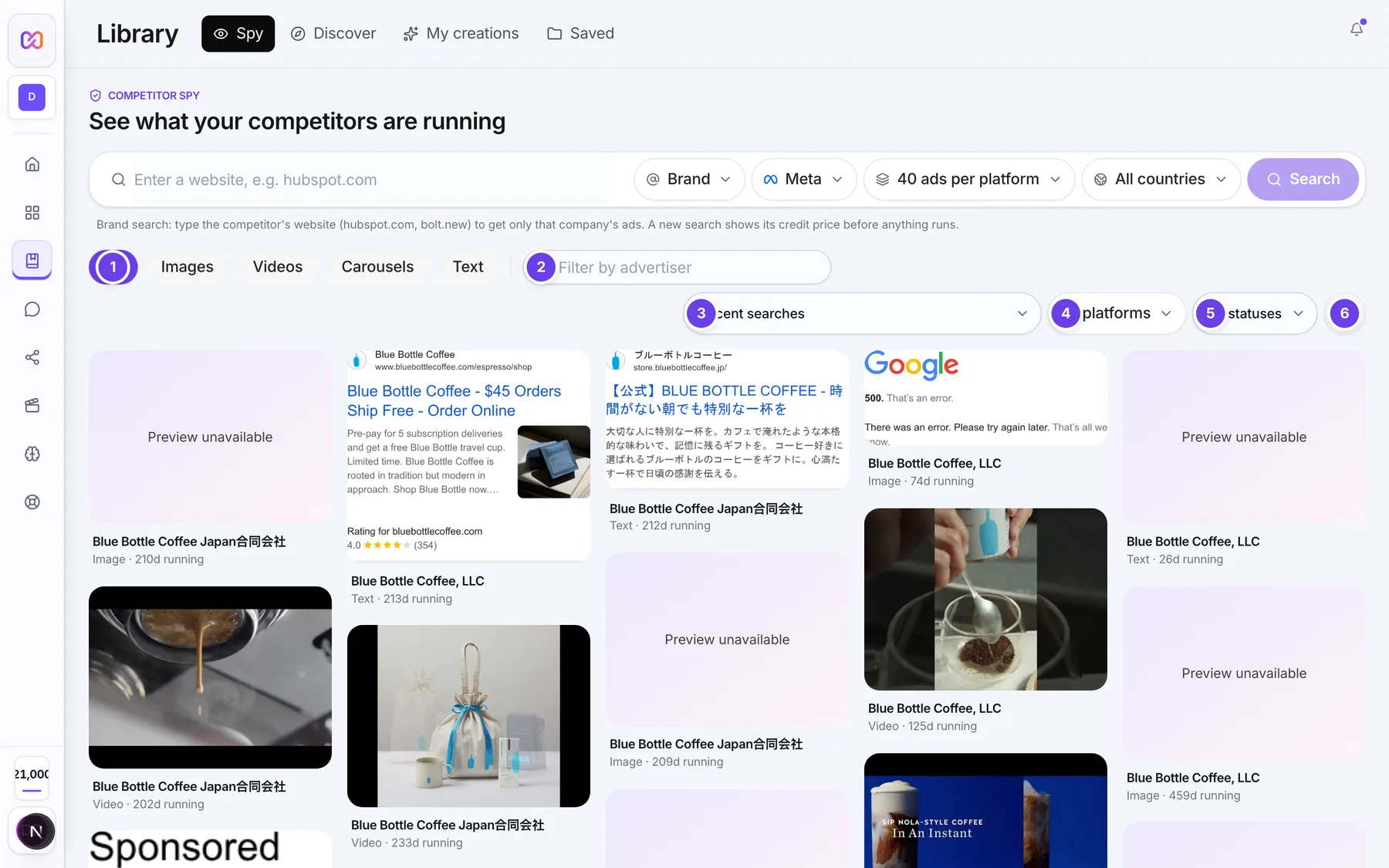Open the Brand search type dropdown
The height and width of the screenshot is (868, 1389).
tap(689, 179)
